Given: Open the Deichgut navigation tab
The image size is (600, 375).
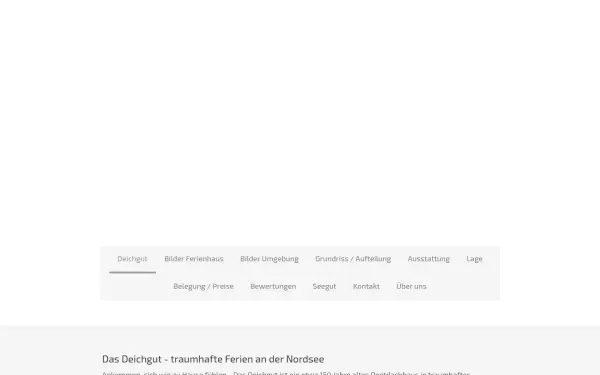Looking at the screenshot, I should [132, 259].
